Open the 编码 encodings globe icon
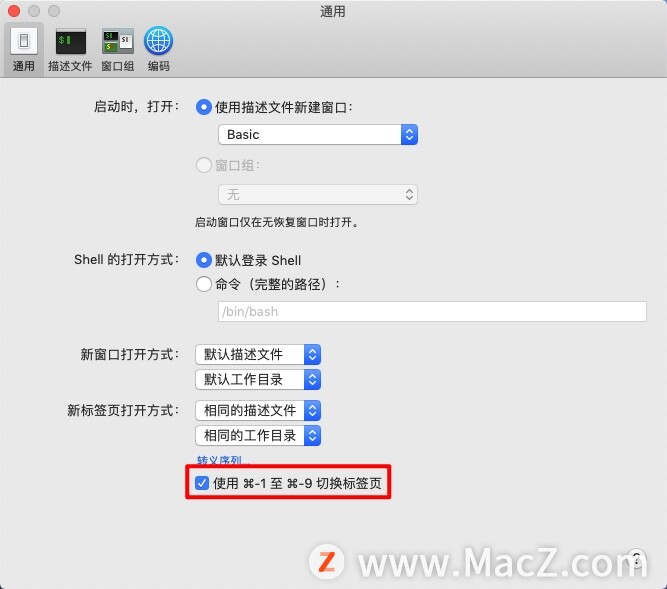Screen dimensions: 667x589 pyautogui.click(x=158, y=48)
